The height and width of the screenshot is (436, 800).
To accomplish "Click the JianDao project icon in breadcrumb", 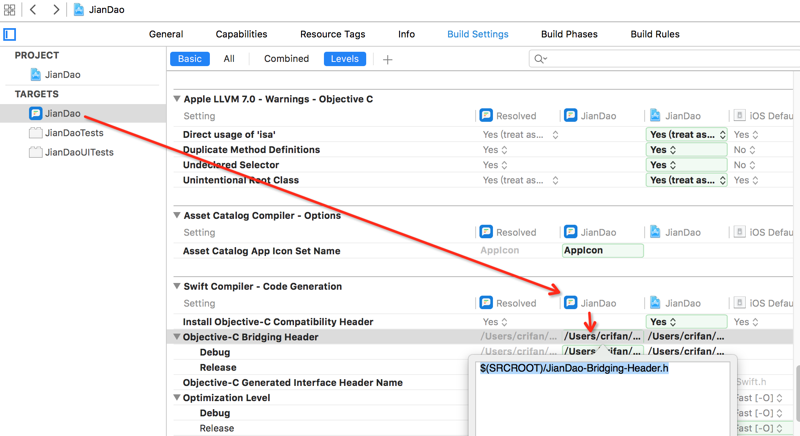I will 79,10.
